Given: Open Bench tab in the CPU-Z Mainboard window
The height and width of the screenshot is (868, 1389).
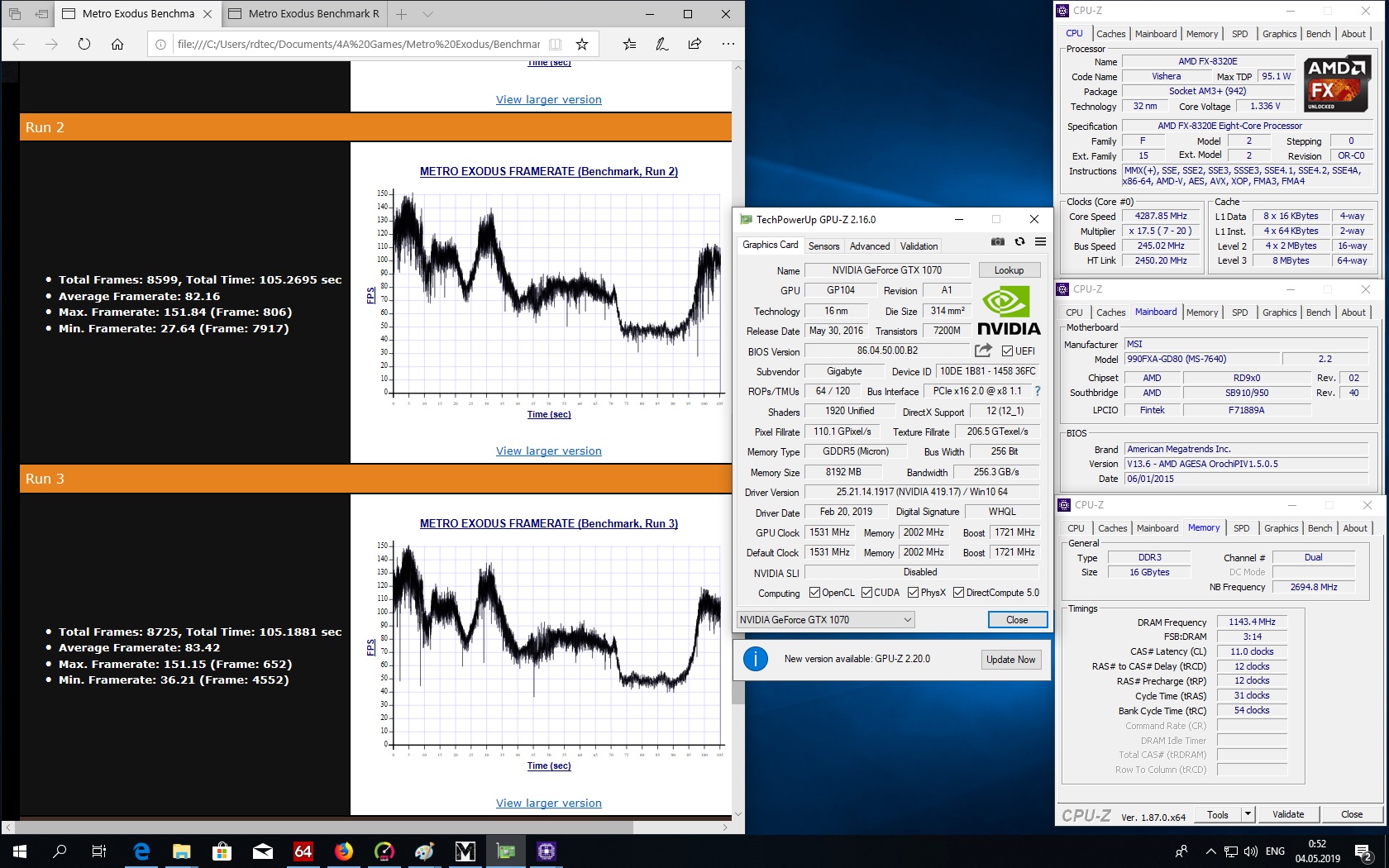Looking at the screenshot, I should point(1319,312).
